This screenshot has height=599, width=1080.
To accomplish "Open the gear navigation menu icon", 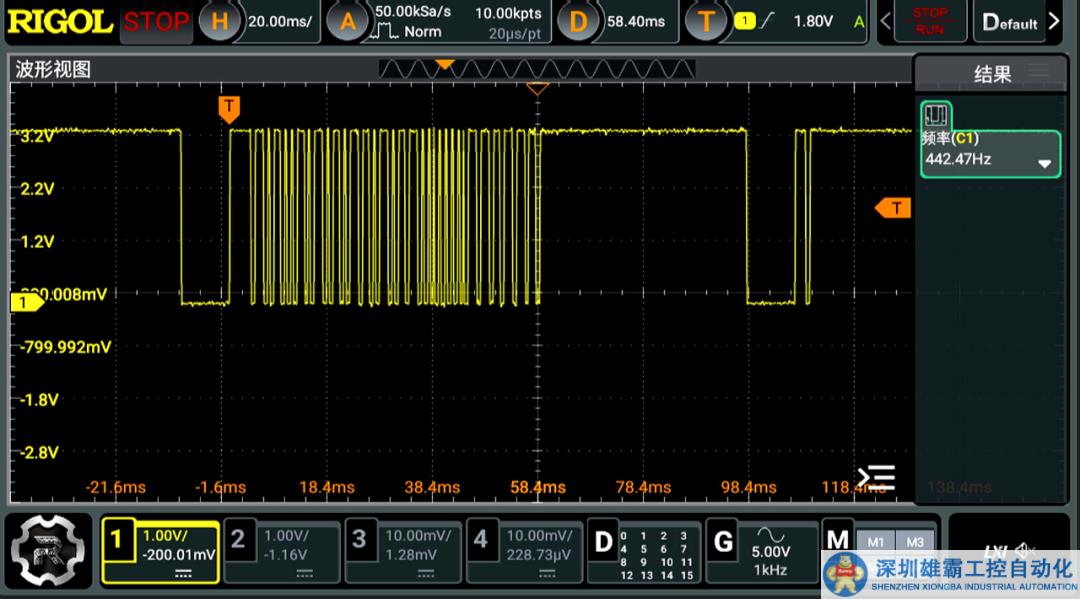I will pos(49,551).
